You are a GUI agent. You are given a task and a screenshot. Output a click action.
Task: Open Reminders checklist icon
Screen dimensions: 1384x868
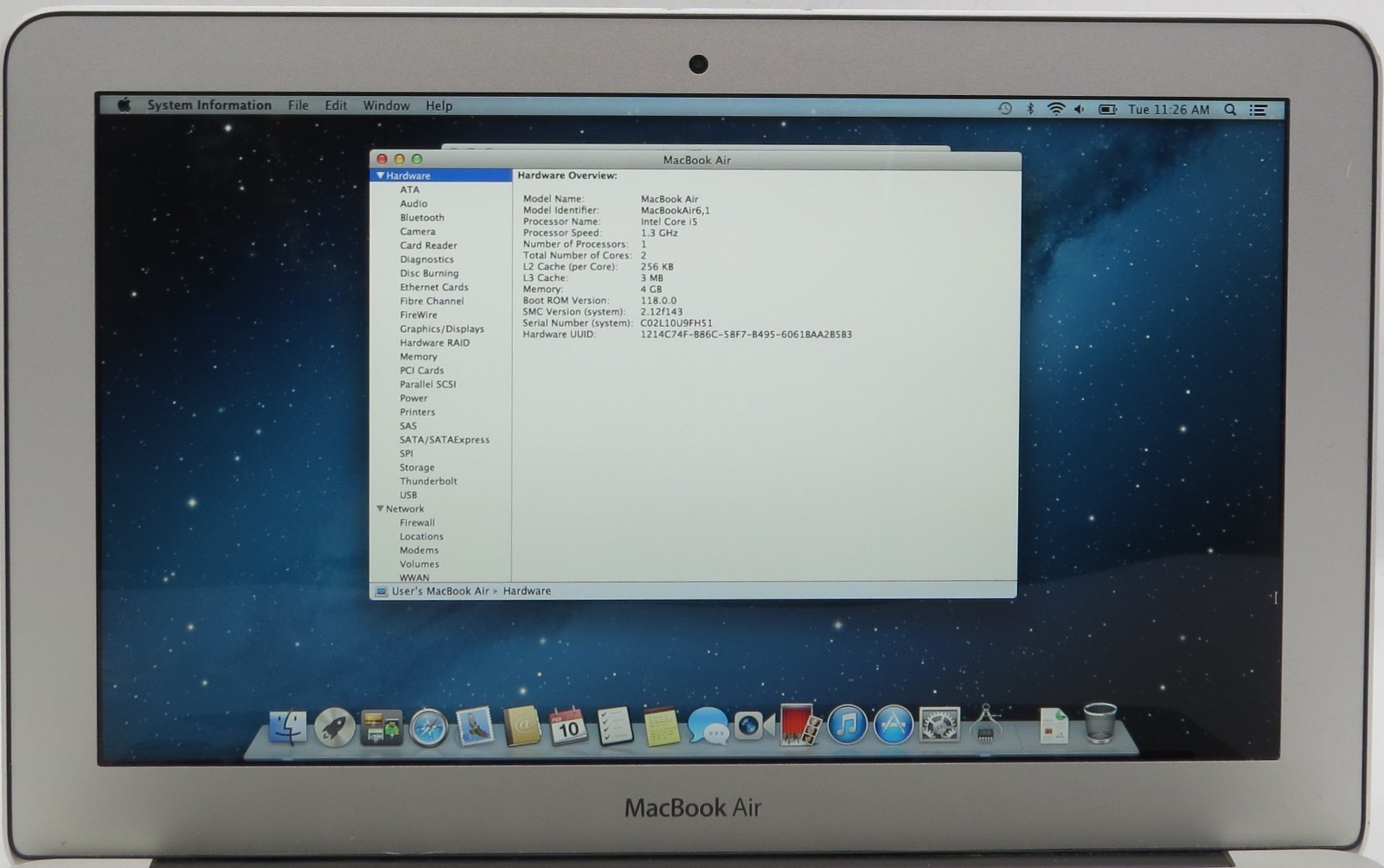pos(615,726)
